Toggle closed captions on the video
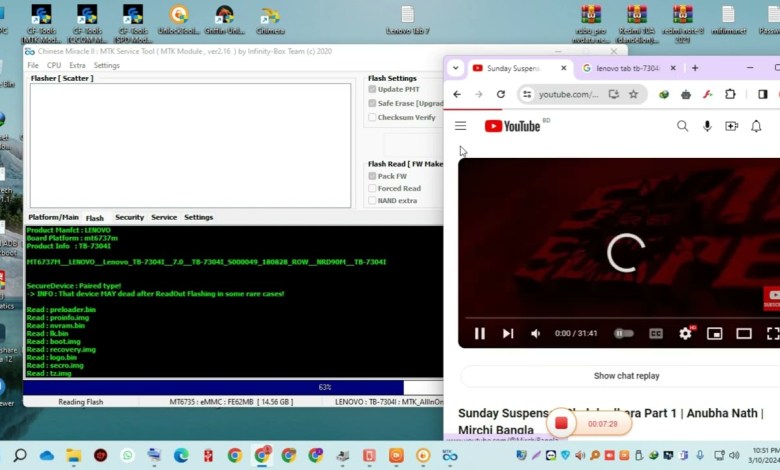The height and width of the screenshot is (470, 780). tap(656, 334)
